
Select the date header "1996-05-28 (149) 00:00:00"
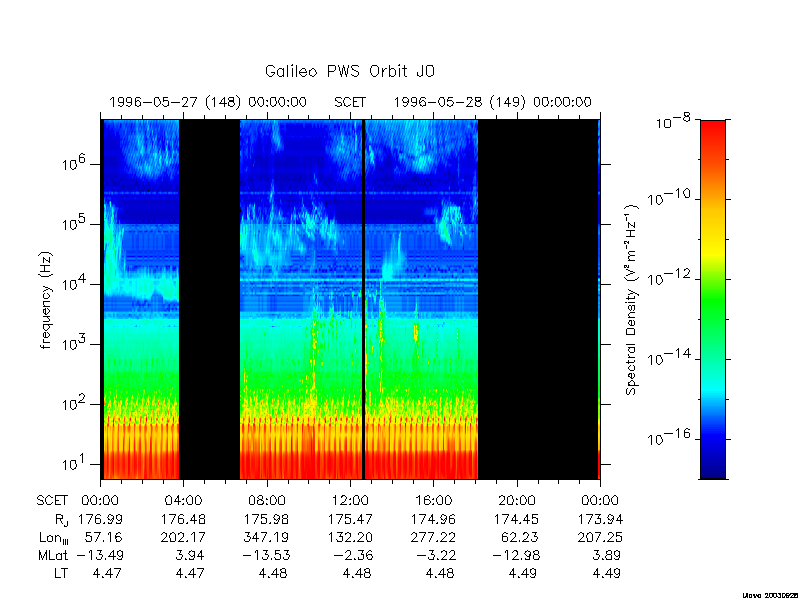pyautogui.click(x=492, y=103)
